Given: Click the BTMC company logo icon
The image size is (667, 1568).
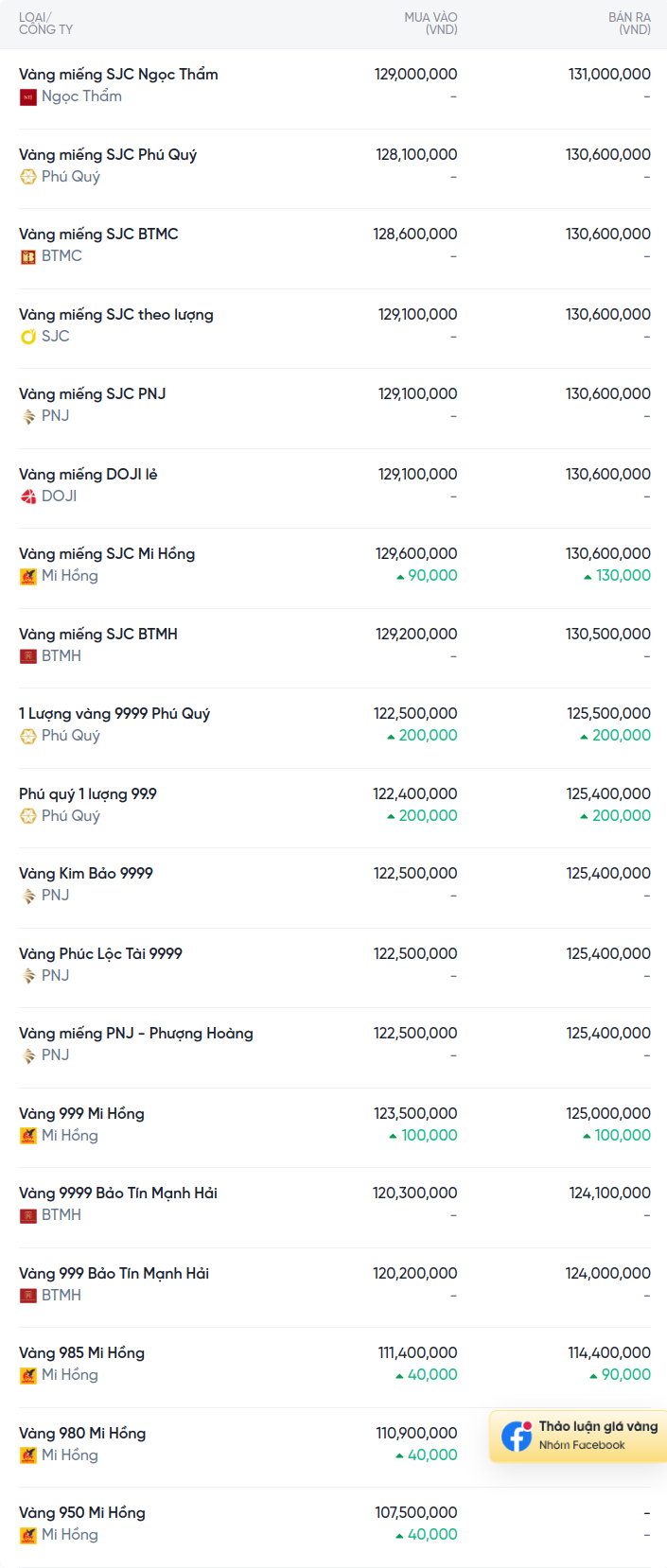Looking at the screenshot, I should (x=28, y=256).
